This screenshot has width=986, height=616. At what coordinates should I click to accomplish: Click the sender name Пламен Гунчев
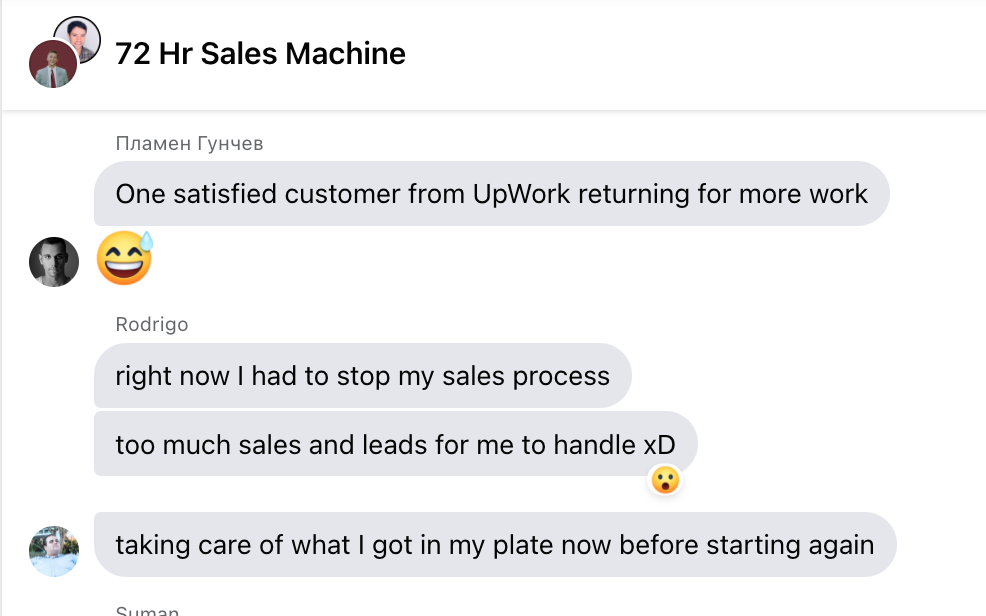tap(189, 144)
